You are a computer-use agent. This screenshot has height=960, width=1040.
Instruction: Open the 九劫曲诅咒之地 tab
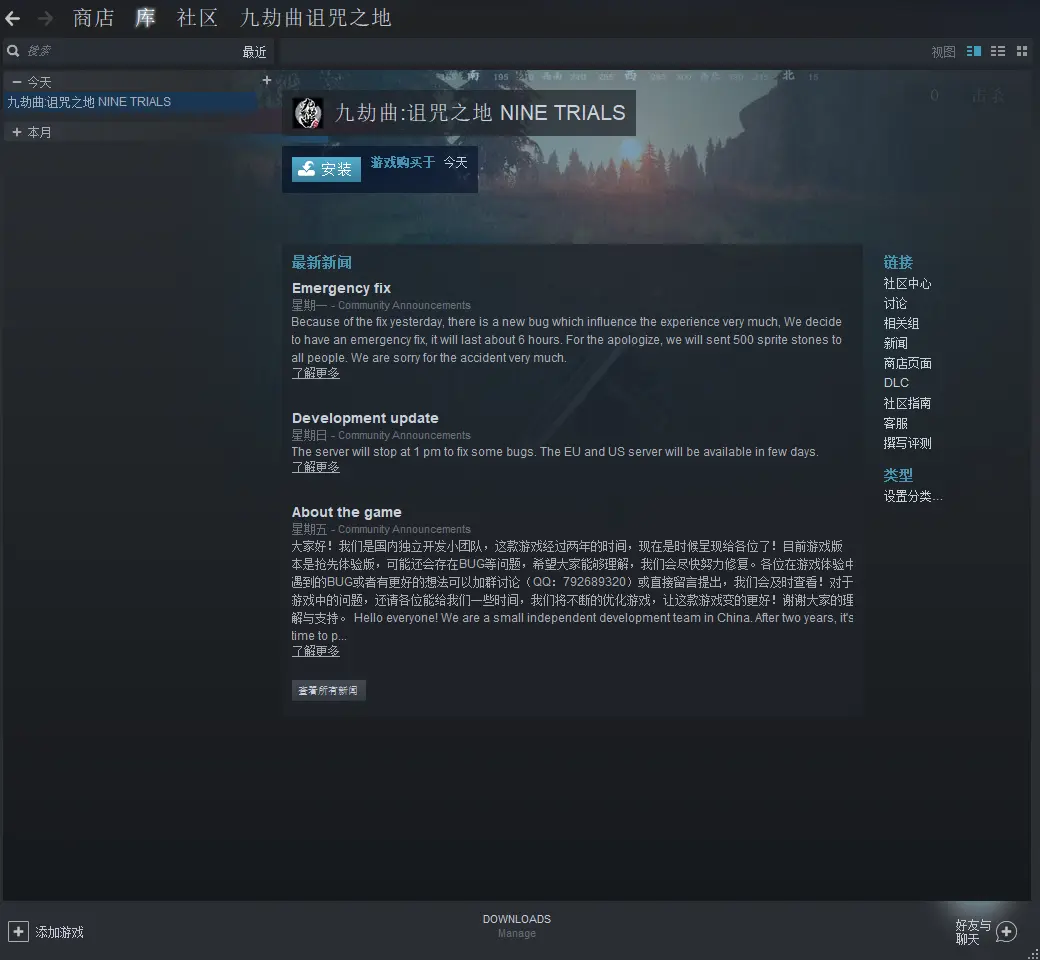coord(315,18)
